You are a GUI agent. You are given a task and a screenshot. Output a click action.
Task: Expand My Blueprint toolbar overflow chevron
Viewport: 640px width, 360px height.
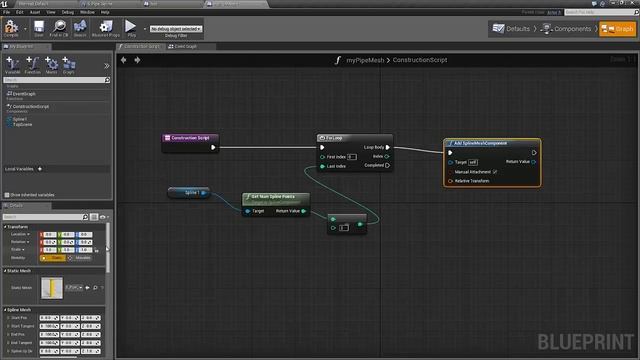(107, 66)
